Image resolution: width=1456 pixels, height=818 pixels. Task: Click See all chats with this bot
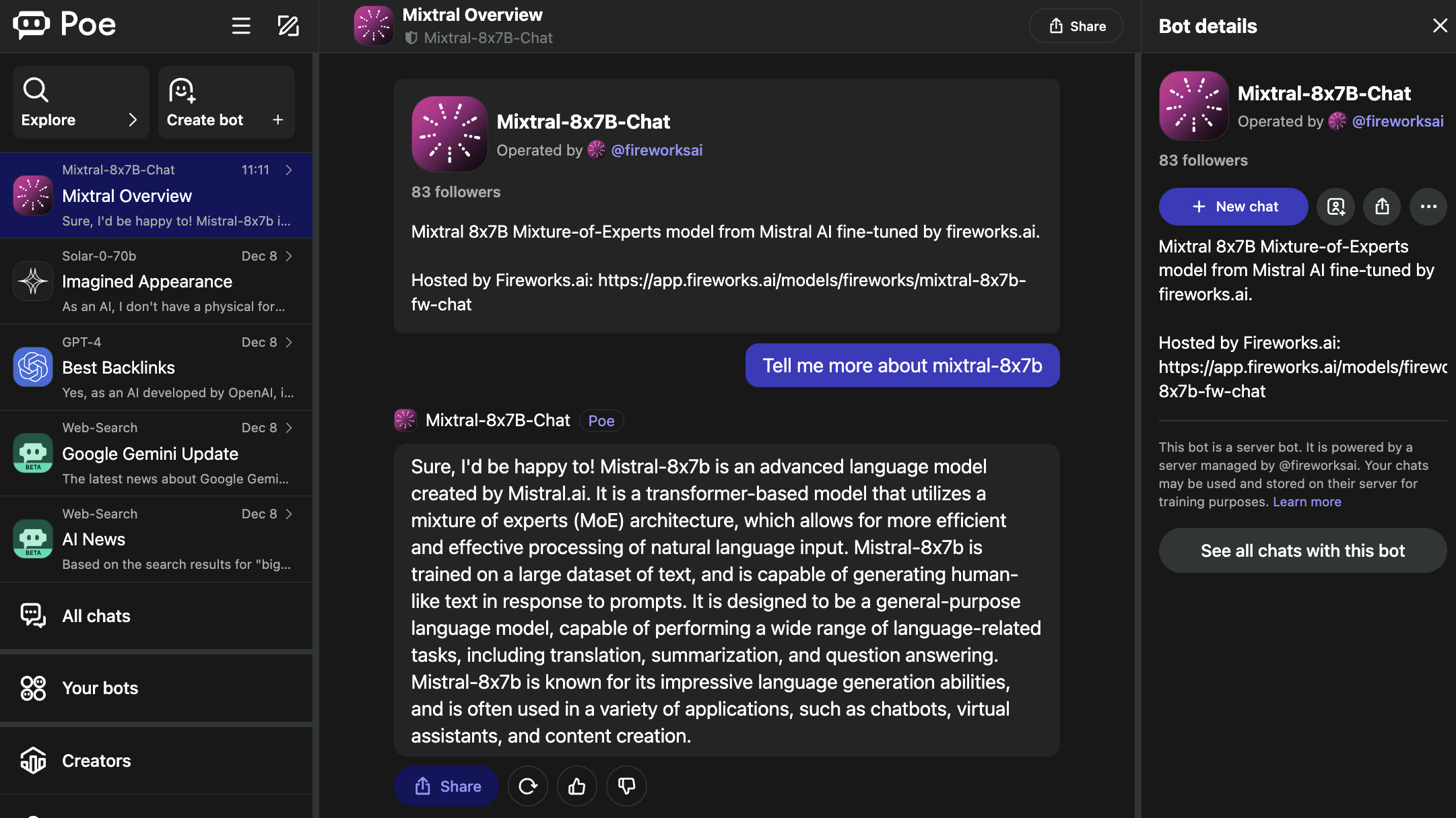pos(1302,550)
